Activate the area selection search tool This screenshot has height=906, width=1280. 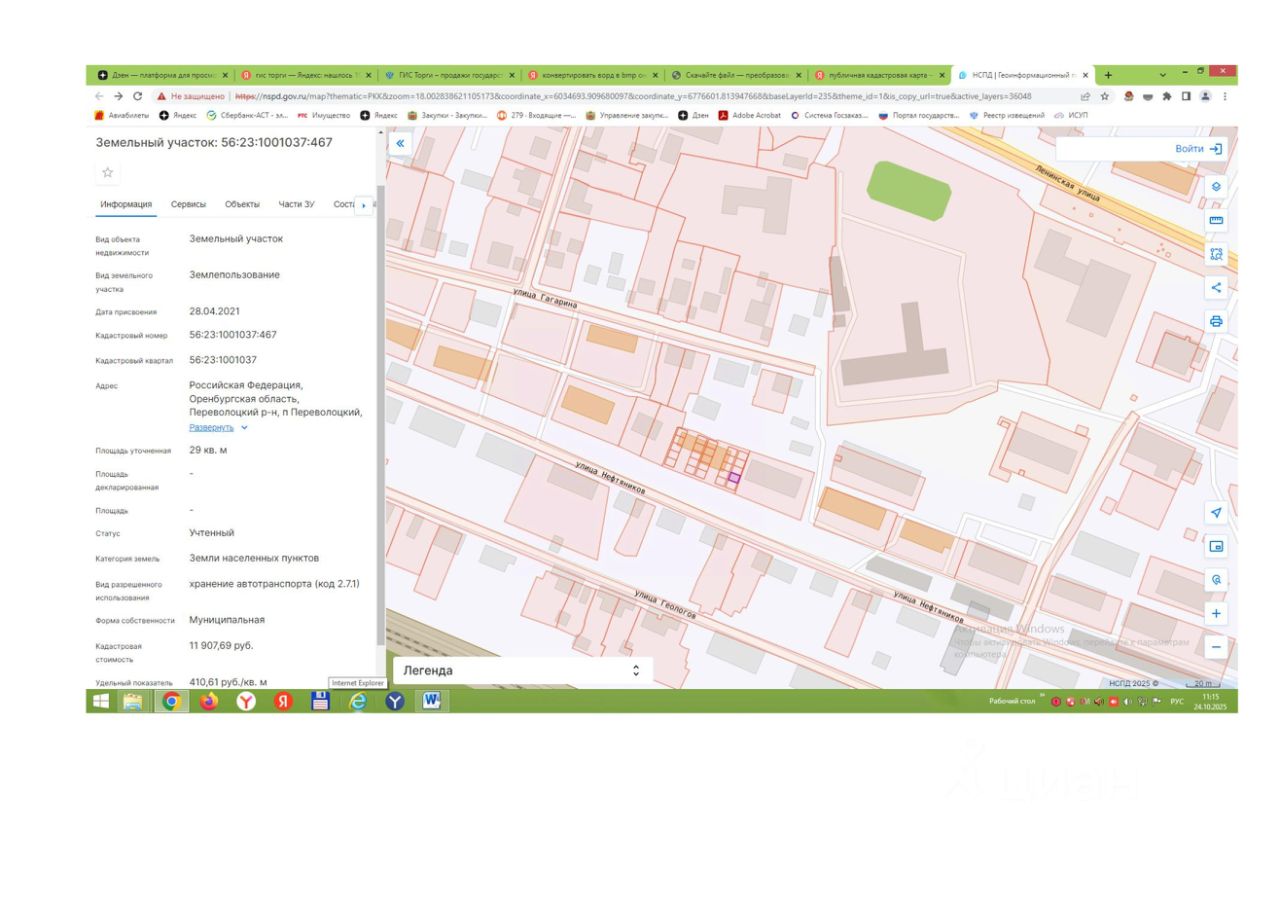[x=1216, y=254]
